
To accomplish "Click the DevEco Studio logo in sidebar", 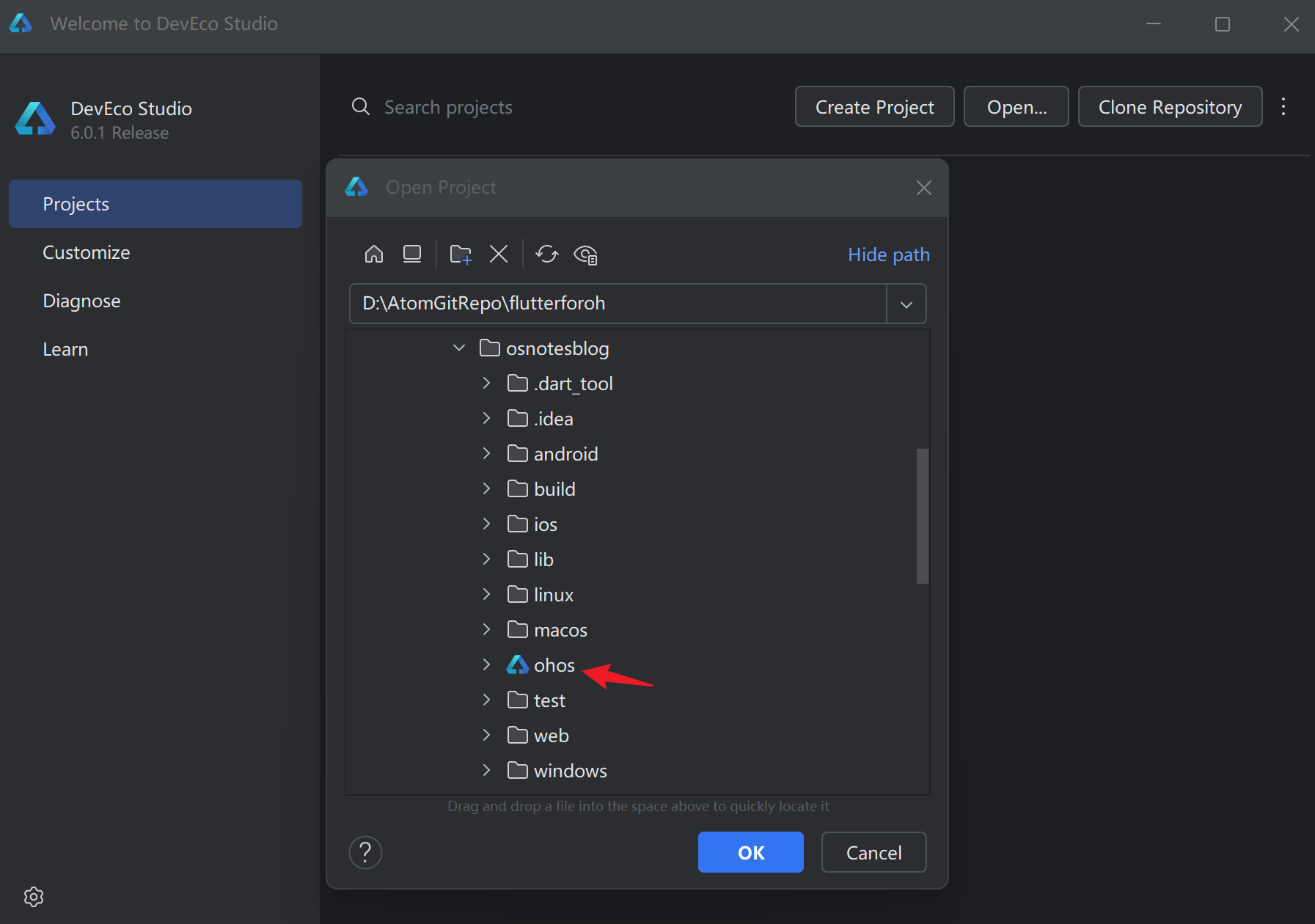I will pyautogui.click(x=35, y=118).
